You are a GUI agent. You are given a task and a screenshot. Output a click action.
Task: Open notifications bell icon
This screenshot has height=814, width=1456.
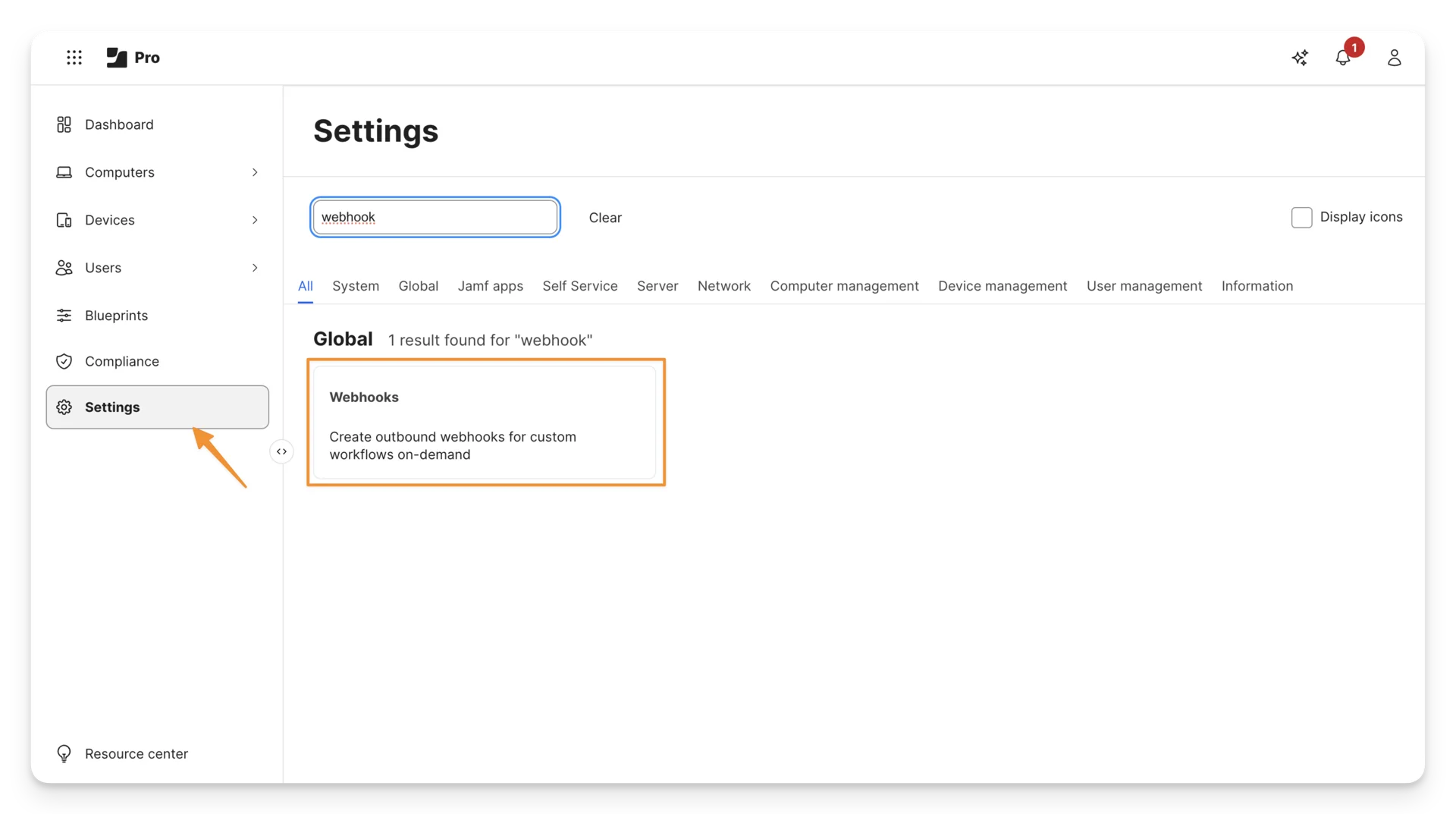tap(1343, 58)
